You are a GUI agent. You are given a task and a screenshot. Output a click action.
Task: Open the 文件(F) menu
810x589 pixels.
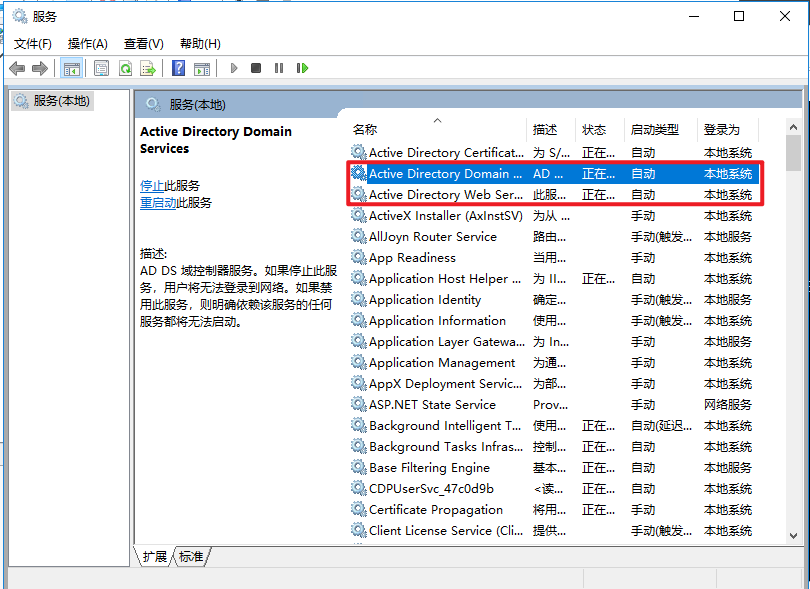point(32,43)
